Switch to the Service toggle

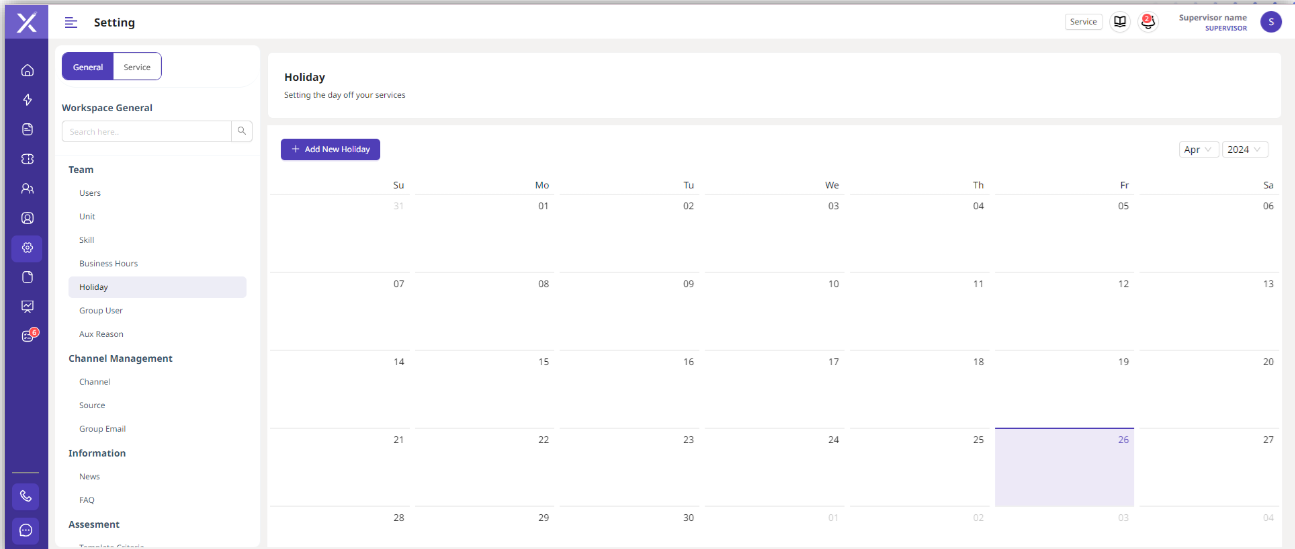(x=137, y=67)
